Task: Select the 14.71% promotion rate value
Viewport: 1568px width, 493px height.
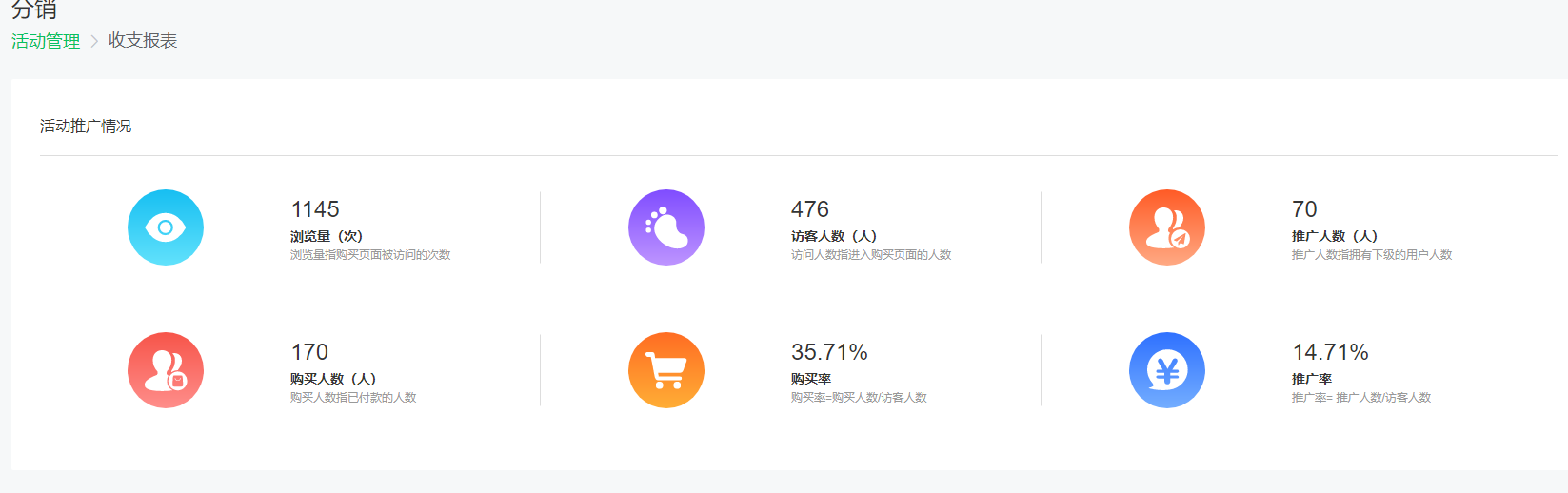Action: coord(1330,352)
